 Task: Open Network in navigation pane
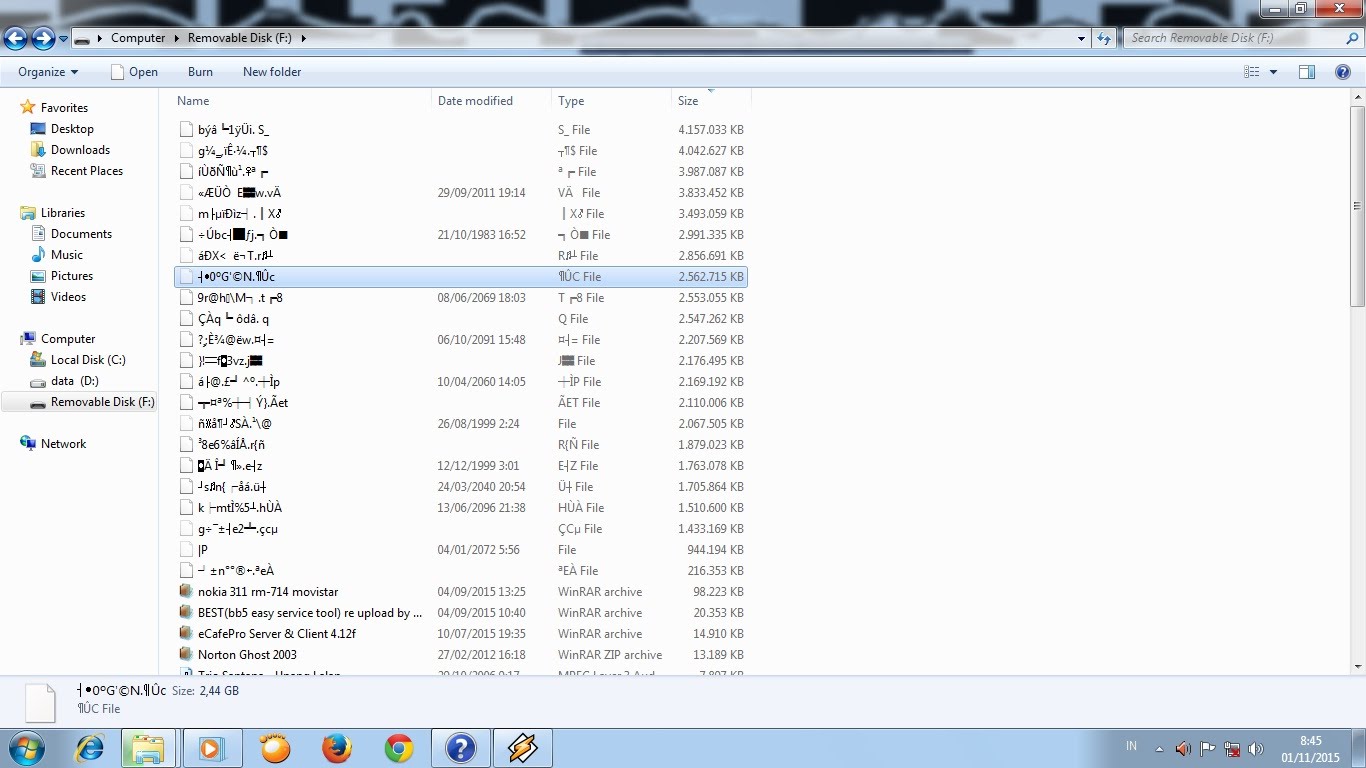coord(63,444)
